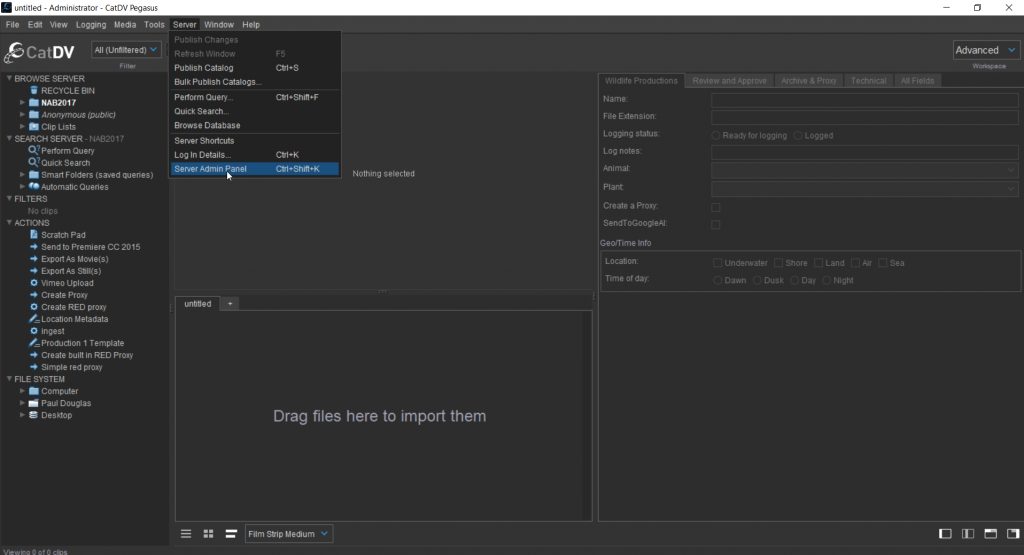Click the Smart Folders folder icon

(34, 175)
